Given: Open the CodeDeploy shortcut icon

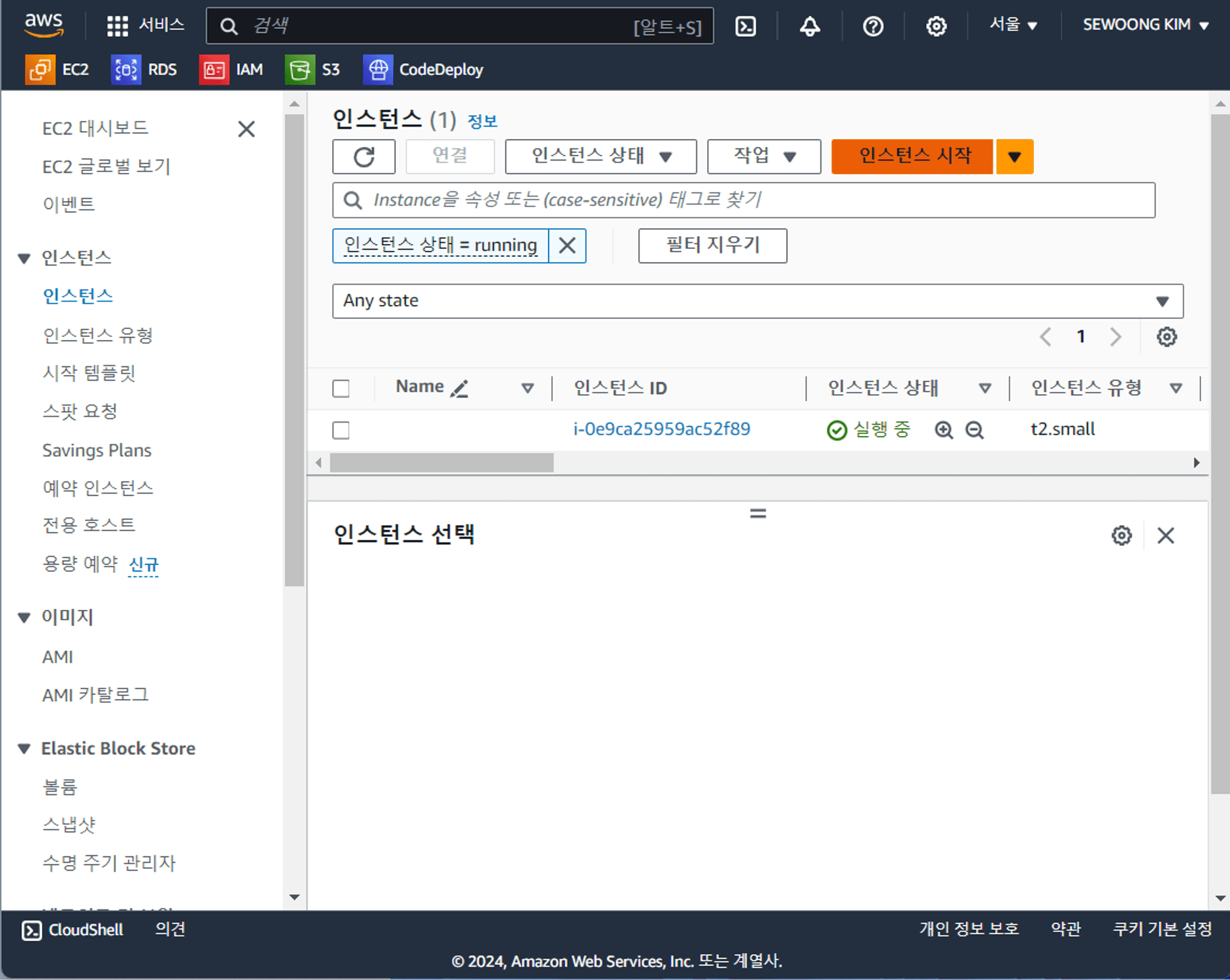Looking at the screenshot, I should point(378,69).
